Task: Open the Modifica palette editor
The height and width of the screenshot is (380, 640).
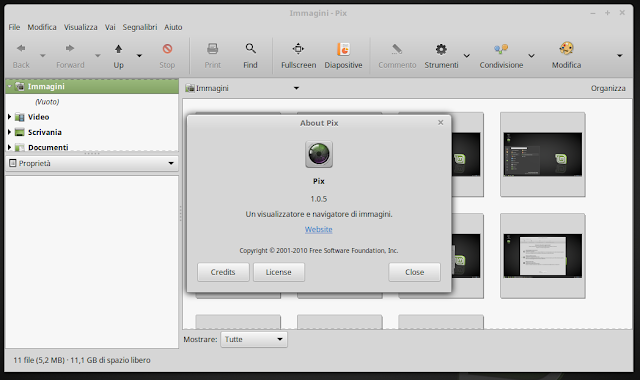Action: point(566,49)
